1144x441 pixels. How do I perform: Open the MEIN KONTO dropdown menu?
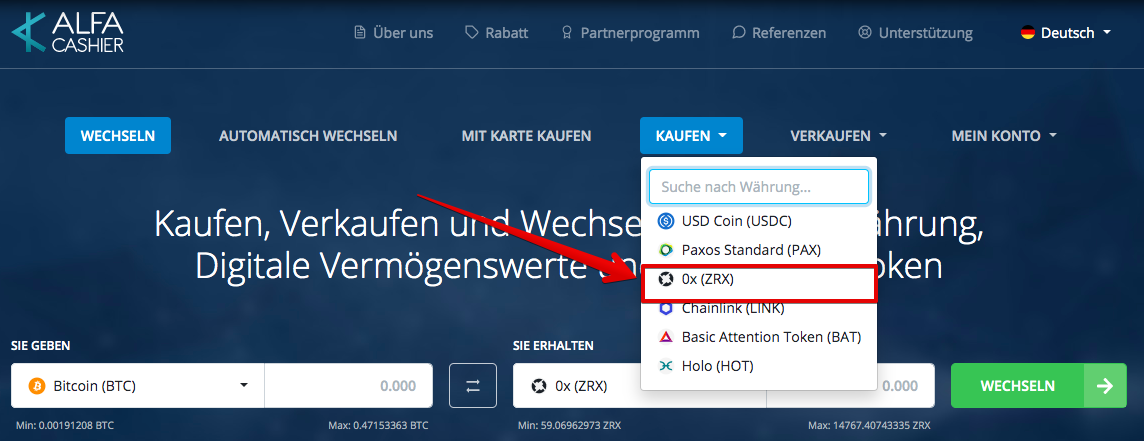tap(1004, 136)
